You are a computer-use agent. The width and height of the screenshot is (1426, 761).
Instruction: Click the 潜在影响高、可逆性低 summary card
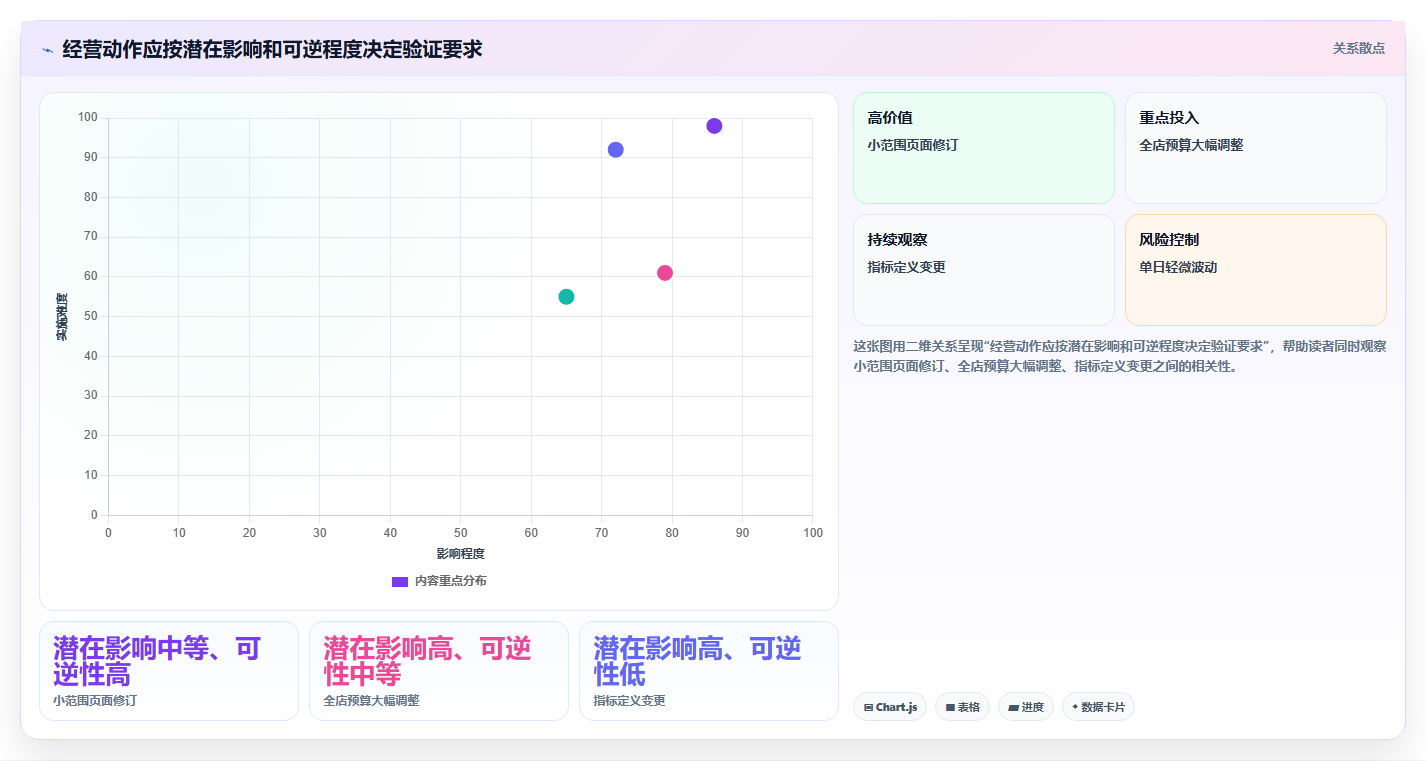pos(709,671)
